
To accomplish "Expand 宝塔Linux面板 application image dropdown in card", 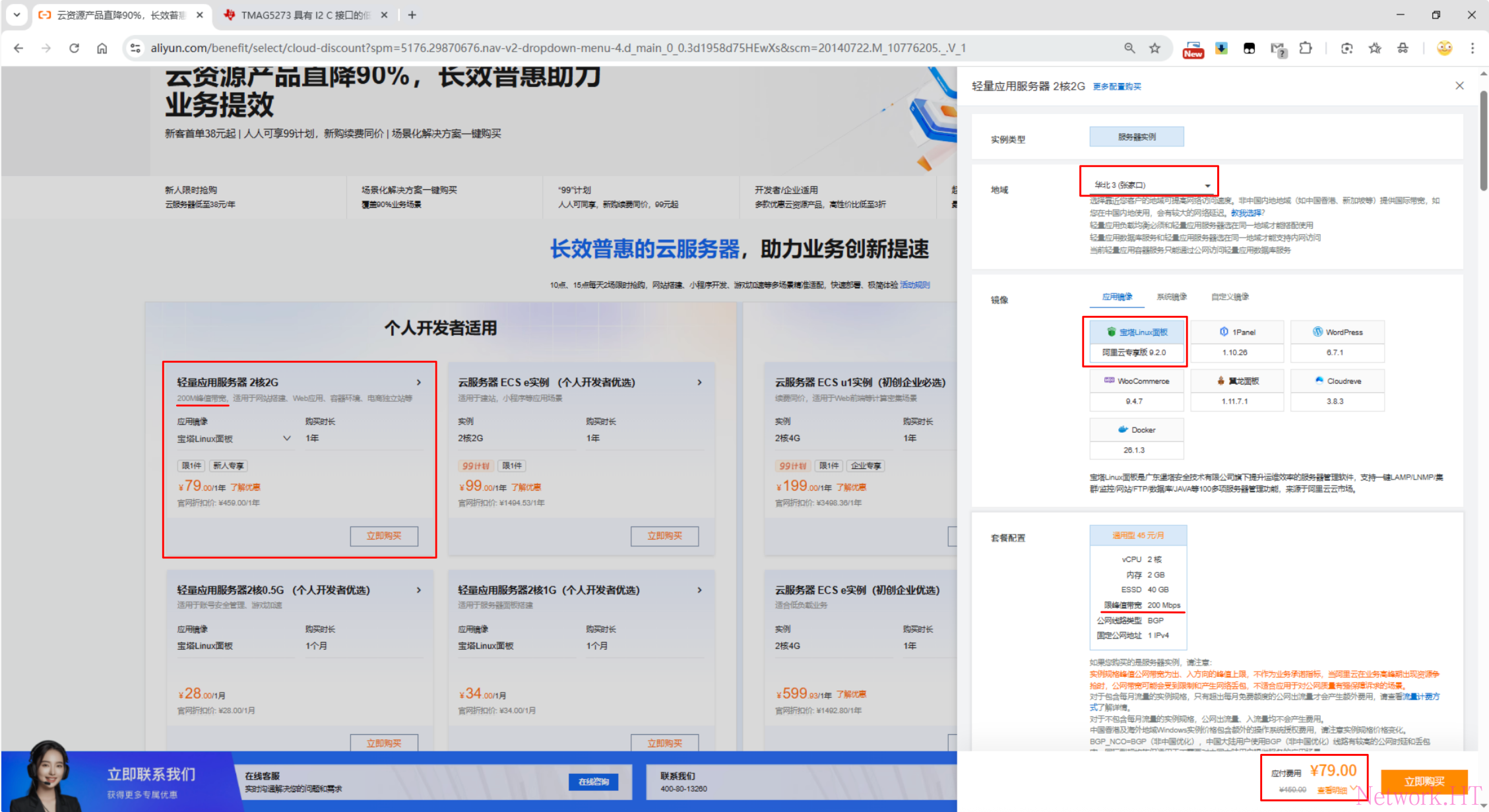I will point(286,438).
